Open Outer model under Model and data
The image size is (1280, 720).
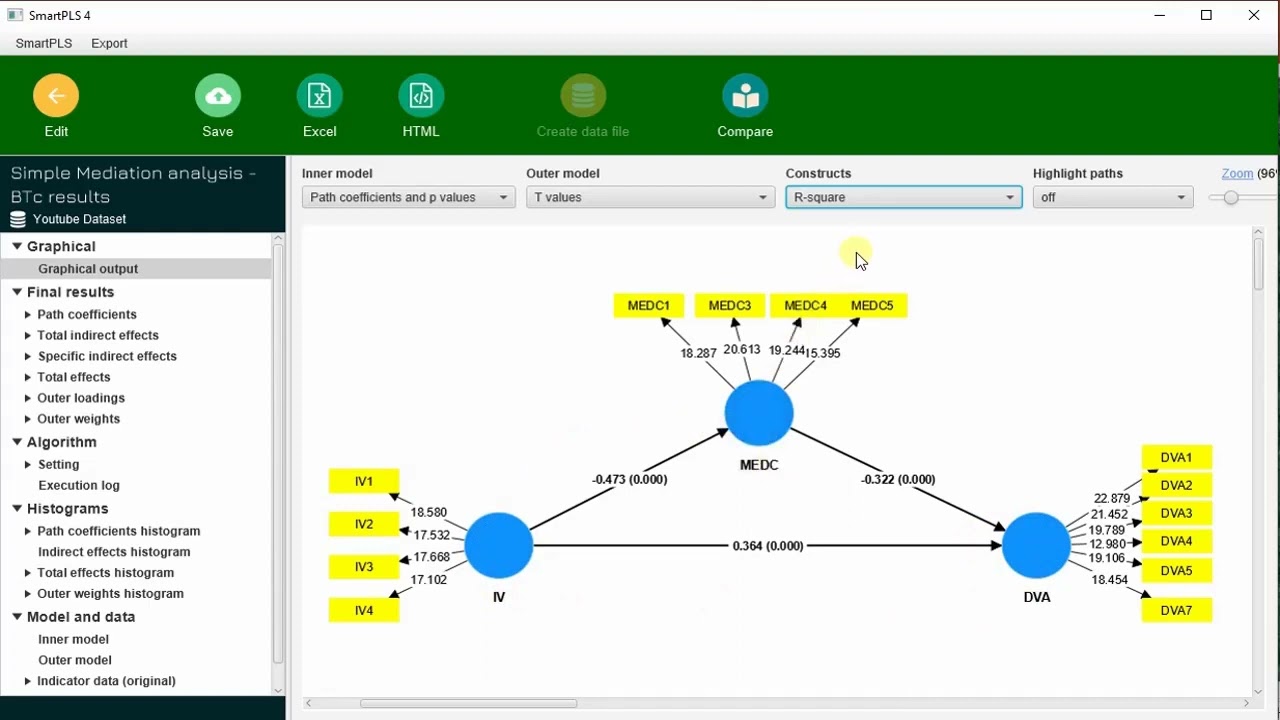click(75, 660)
